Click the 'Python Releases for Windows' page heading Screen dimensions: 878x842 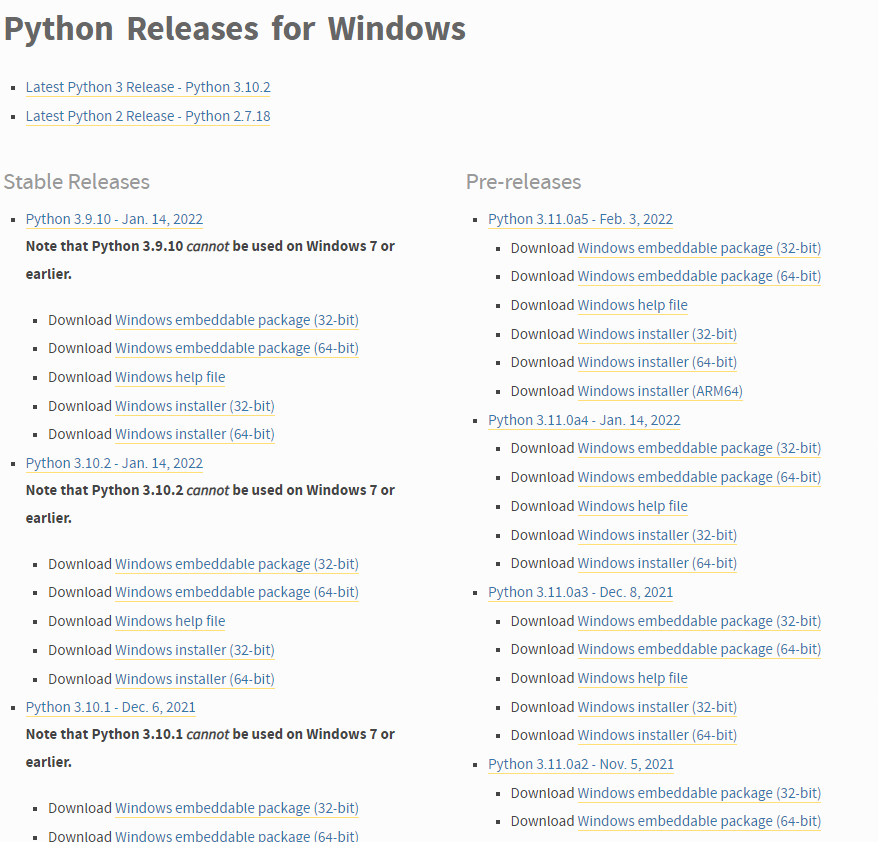(x=235, y=29)
